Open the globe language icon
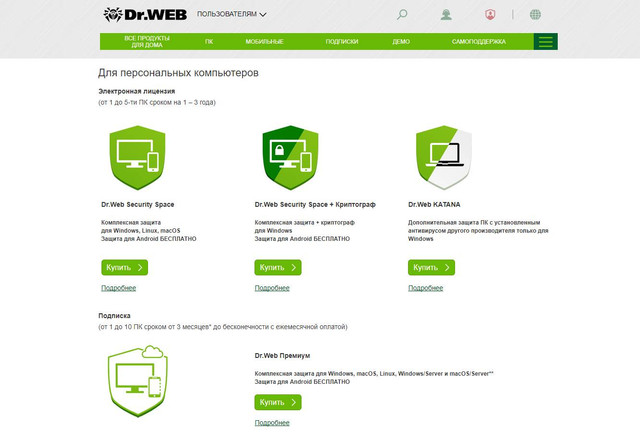This screenshot has width=640, height=439. tap(535, 15)
